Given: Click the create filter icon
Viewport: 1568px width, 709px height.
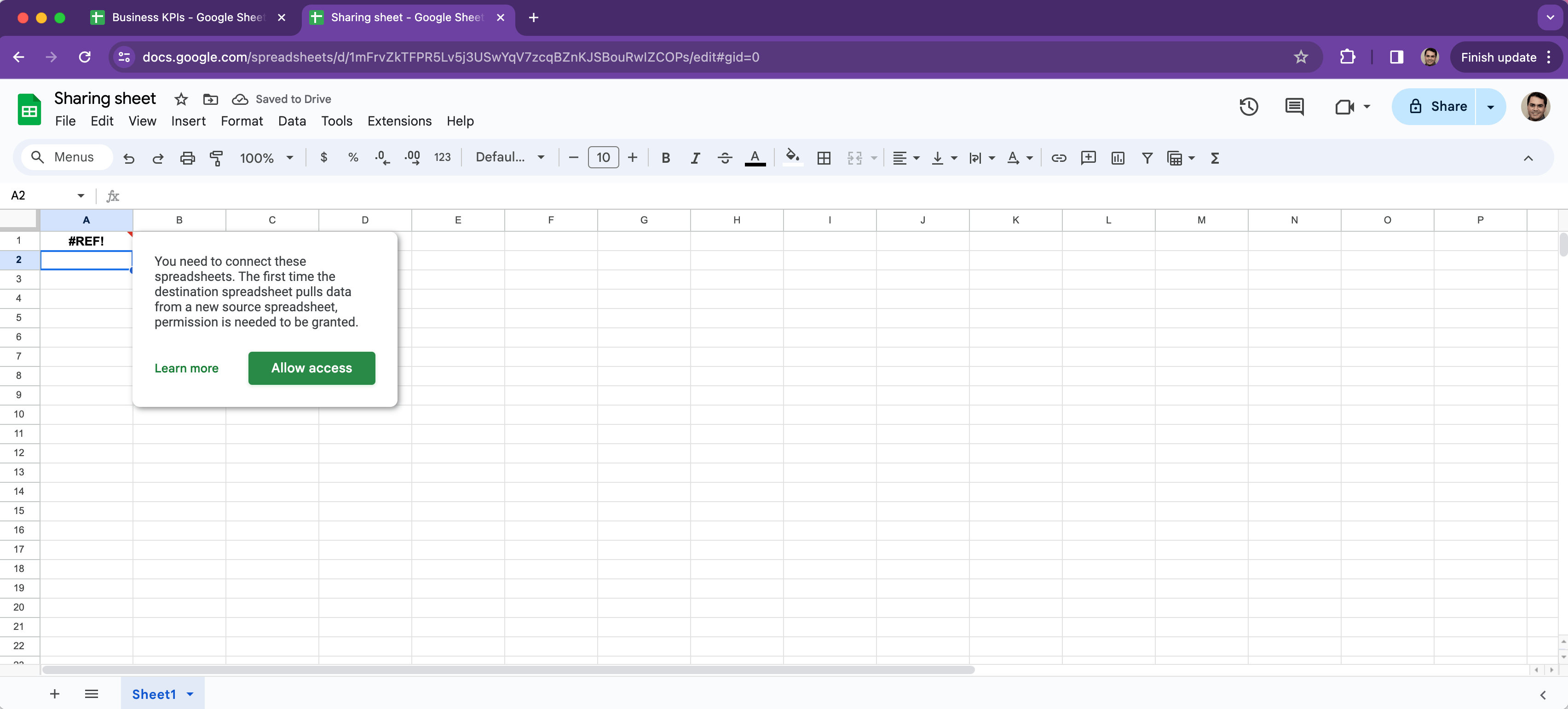Looking at the screenshot, I should click(1147, 158).
